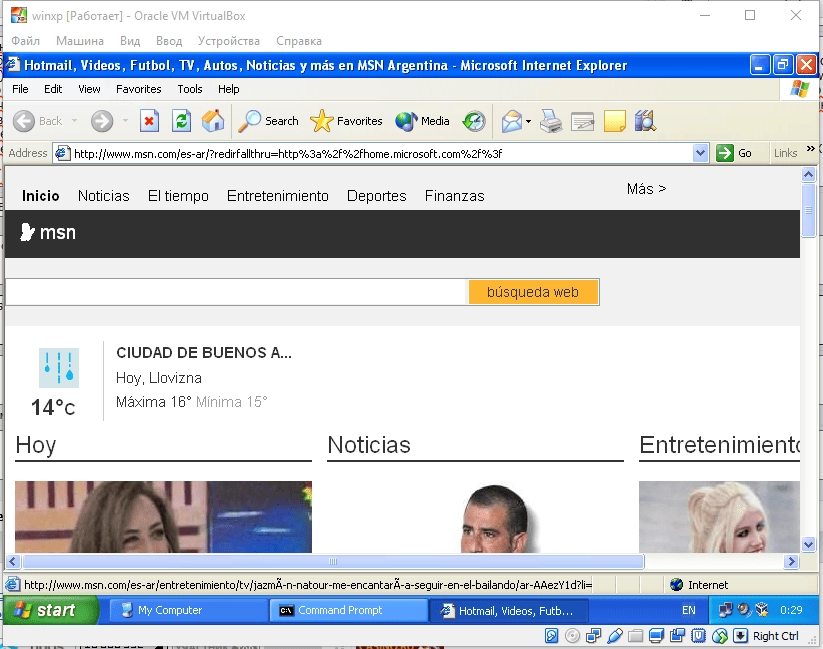Open the CIUDAD DE BUENOS A... weather link
823x649 pixels.
pos(204,352)
